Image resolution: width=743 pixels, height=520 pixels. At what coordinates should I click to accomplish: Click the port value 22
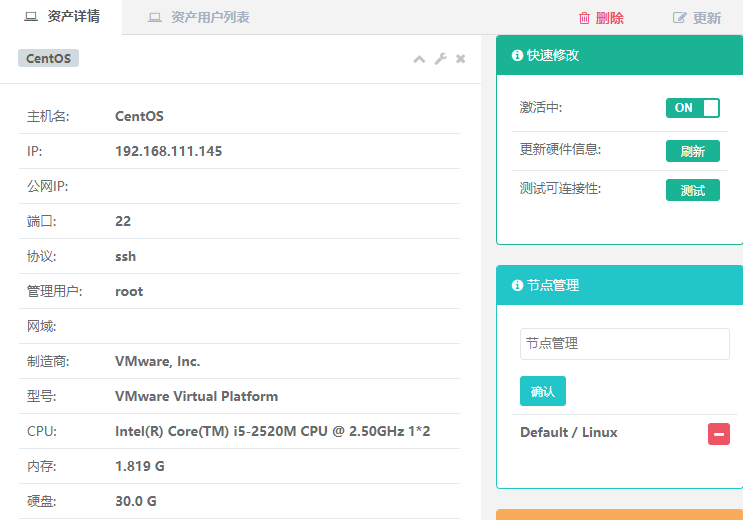point(123,221)
